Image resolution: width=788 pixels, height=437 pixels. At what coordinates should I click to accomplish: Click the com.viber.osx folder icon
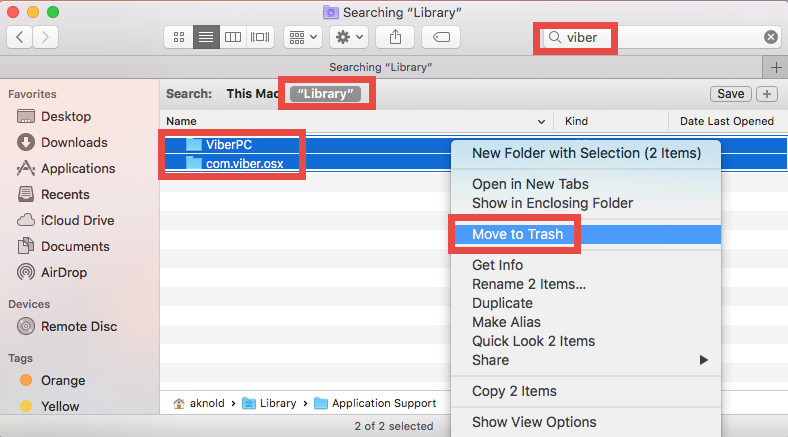coord(193,163)
